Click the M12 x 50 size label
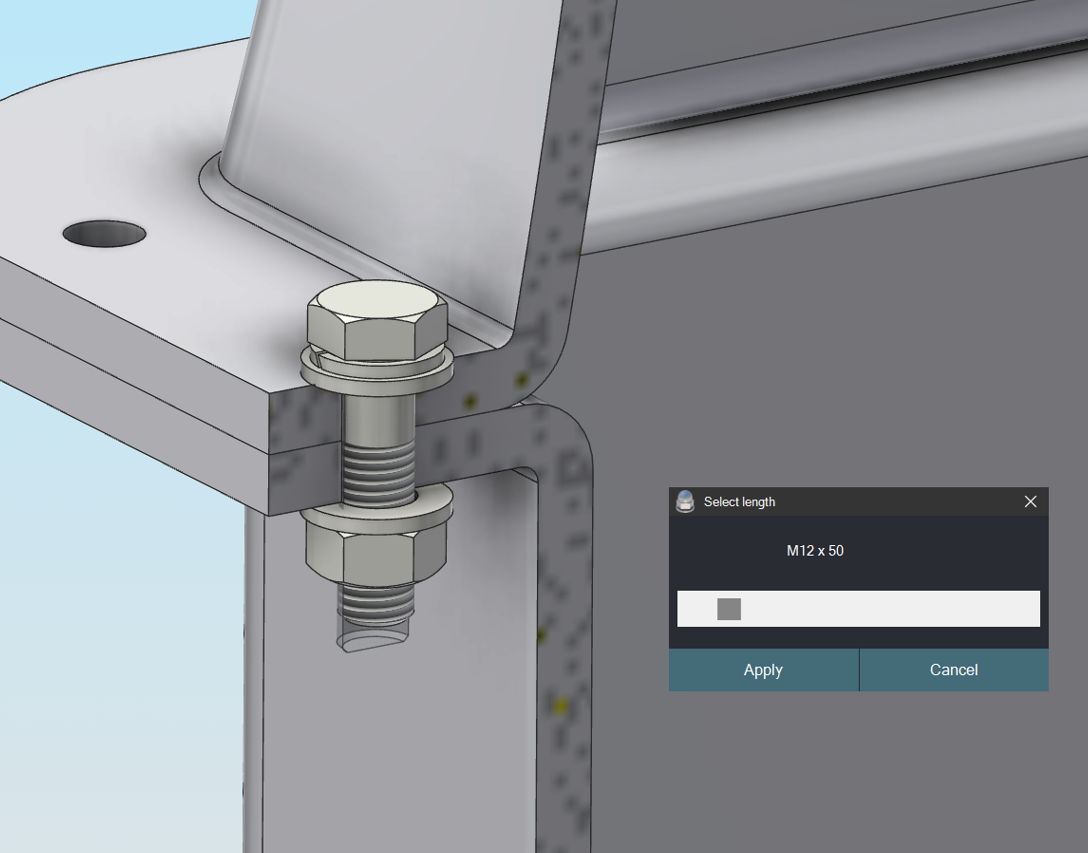1088x853 pixels. coord(815,550)
